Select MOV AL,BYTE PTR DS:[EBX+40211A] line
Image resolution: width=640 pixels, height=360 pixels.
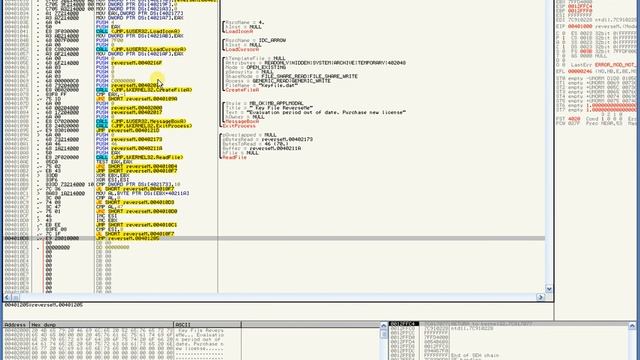142,193
